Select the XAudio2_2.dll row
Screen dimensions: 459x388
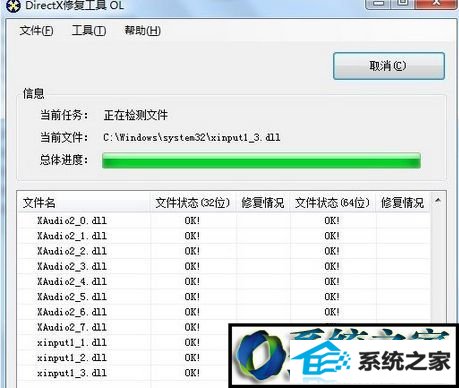pyautogui.click(x=224, y=251)
